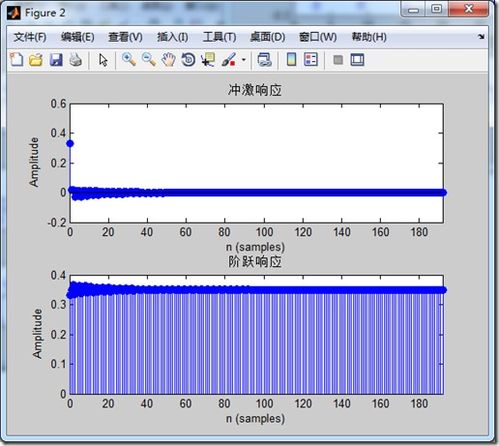
Task: Select the Rotate 3D tool
Action: (189, 60)
